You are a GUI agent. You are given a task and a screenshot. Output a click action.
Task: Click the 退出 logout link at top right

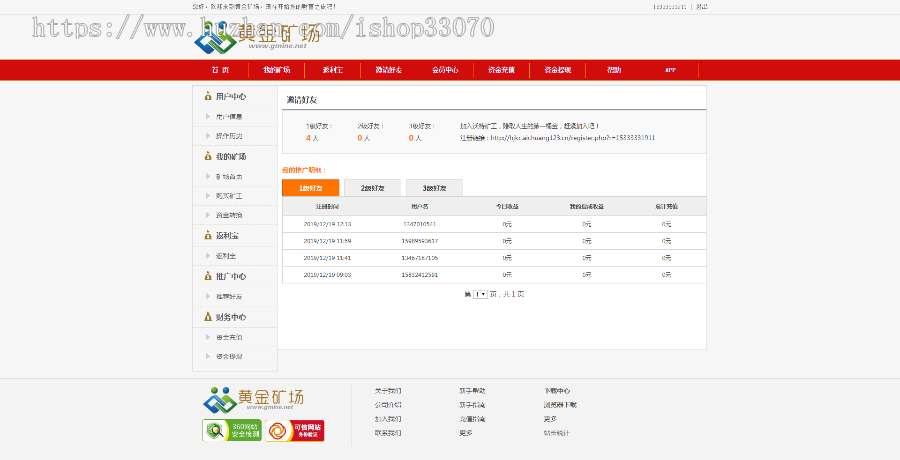pos(701,7)
